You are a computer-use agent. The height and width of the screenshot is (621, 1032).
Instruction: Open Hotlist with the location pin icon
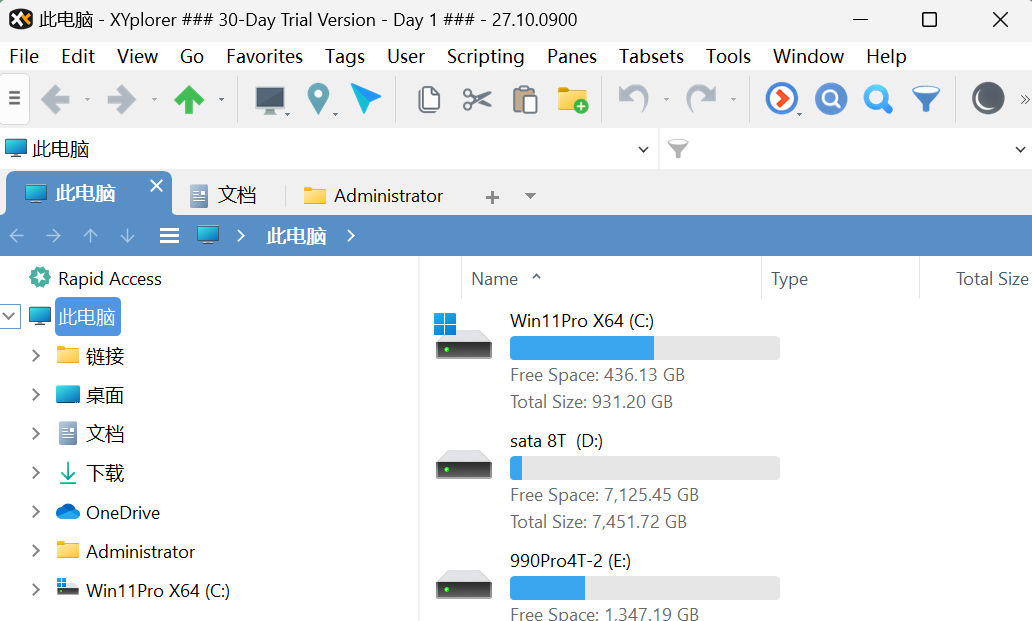coord(318,99)
